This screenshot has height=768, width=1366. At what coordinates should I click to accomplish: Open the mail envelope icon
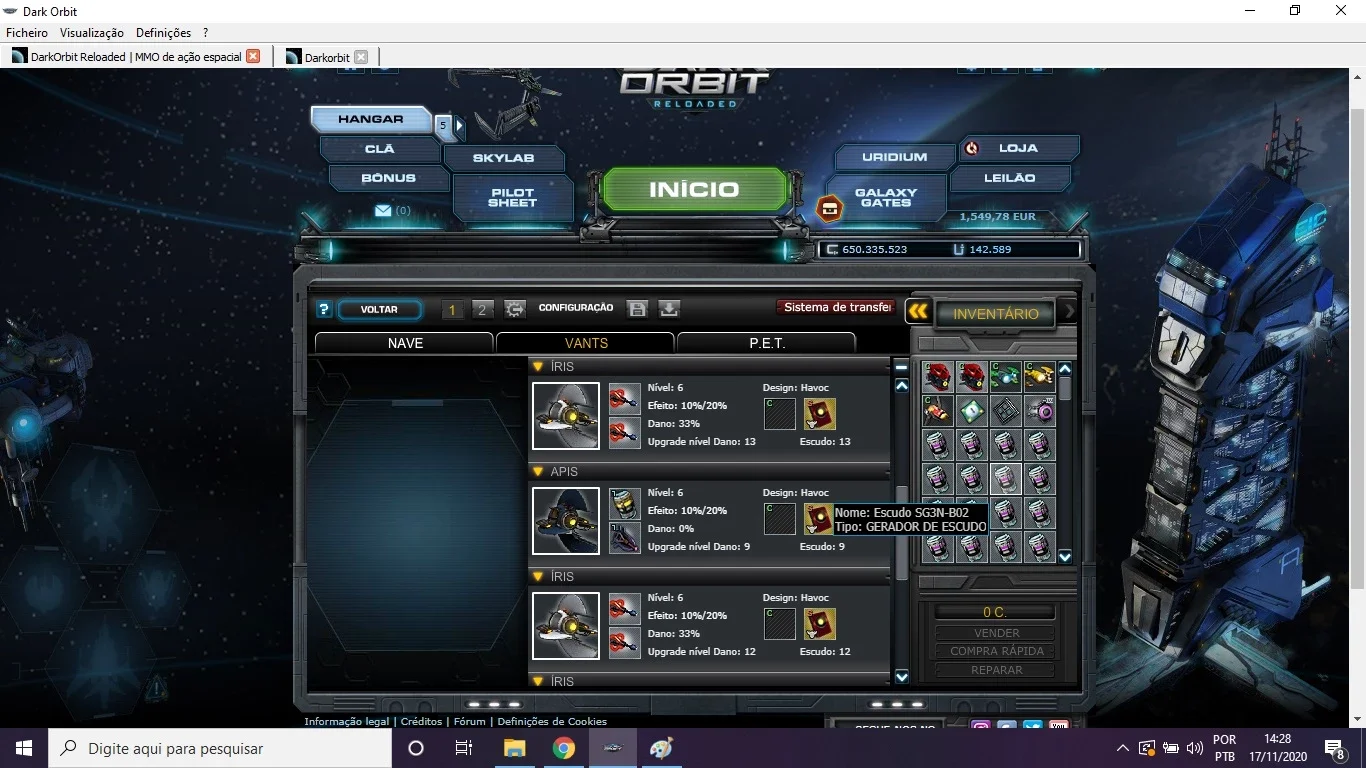pos(383,211)
